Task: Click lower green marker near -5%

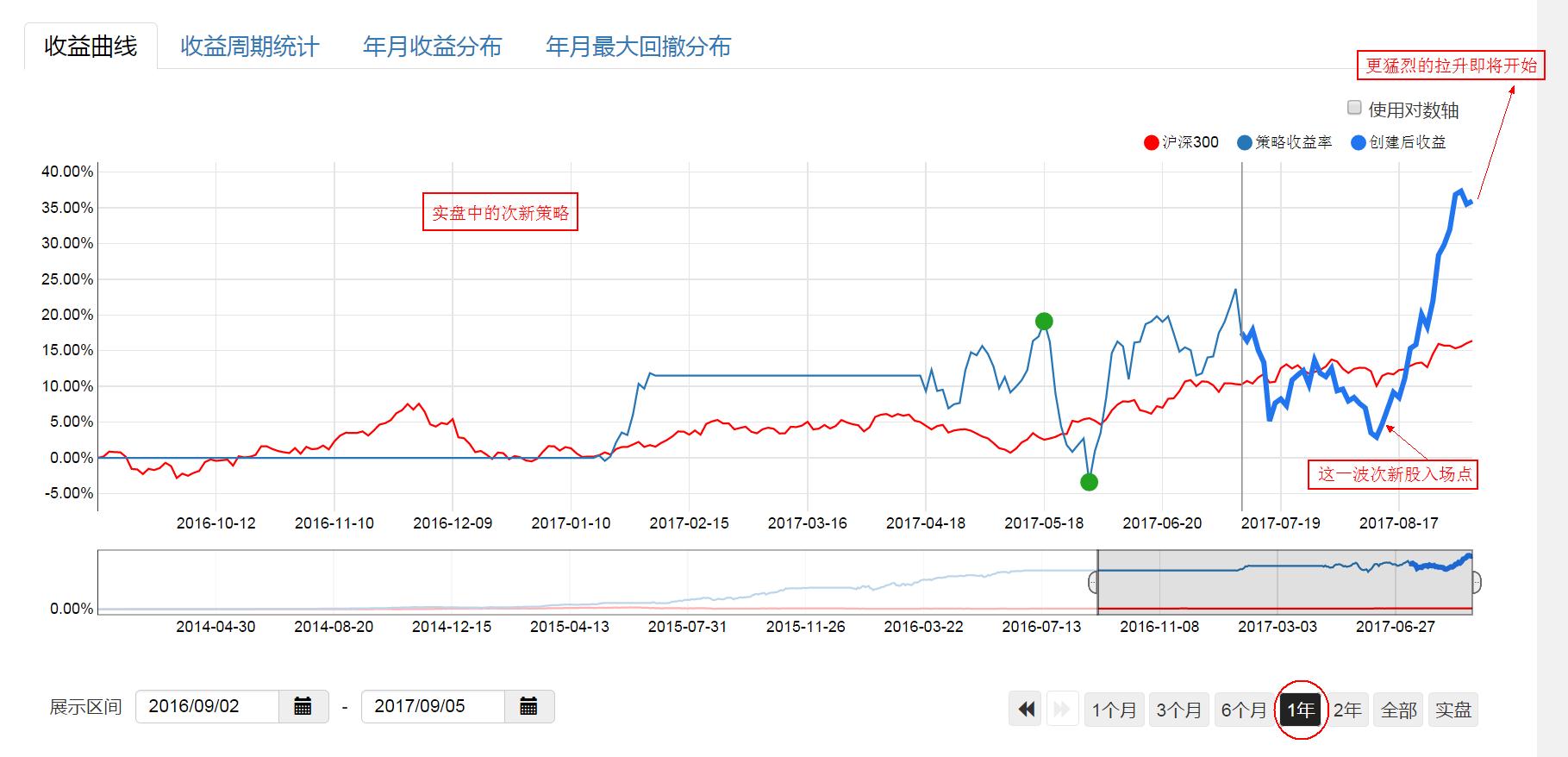Action: 1089,482
